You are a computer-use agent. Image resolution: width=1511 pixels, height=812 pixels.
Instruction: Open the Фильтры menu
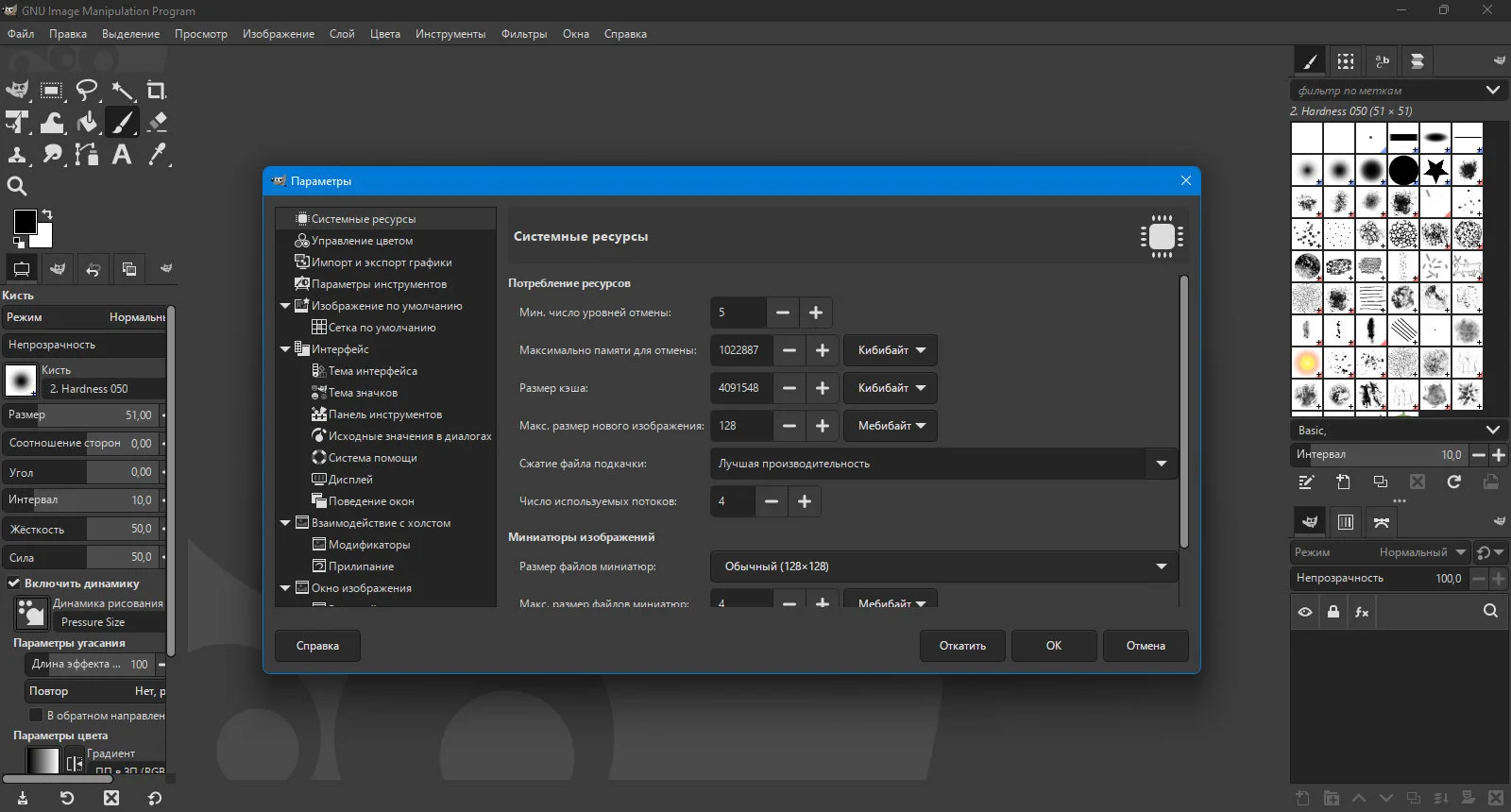(x=523, y=34)
